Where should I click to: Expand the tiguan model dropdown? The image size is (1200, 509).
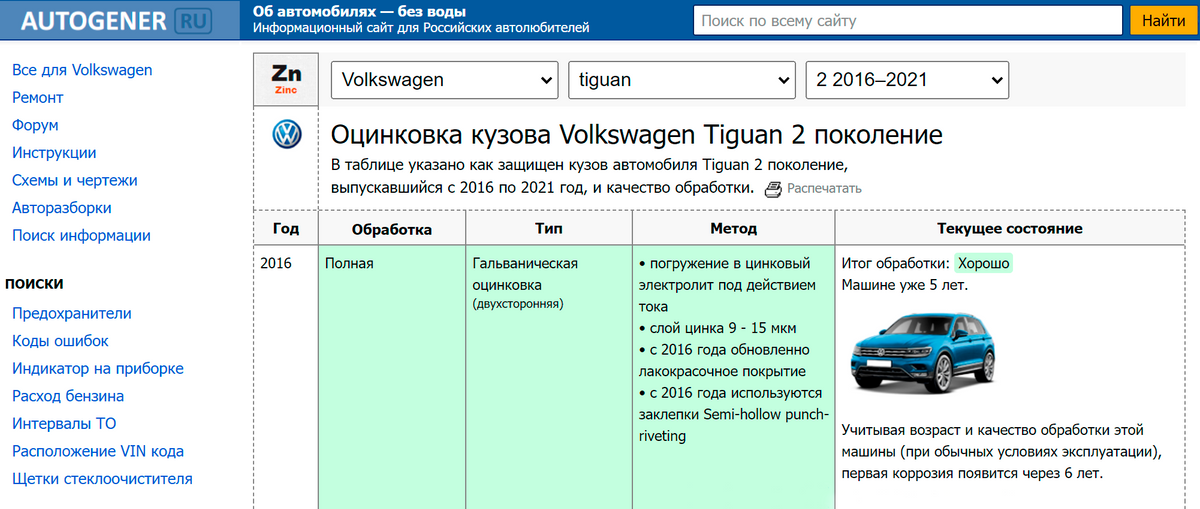pyautogui.click(x=682, y=80)
